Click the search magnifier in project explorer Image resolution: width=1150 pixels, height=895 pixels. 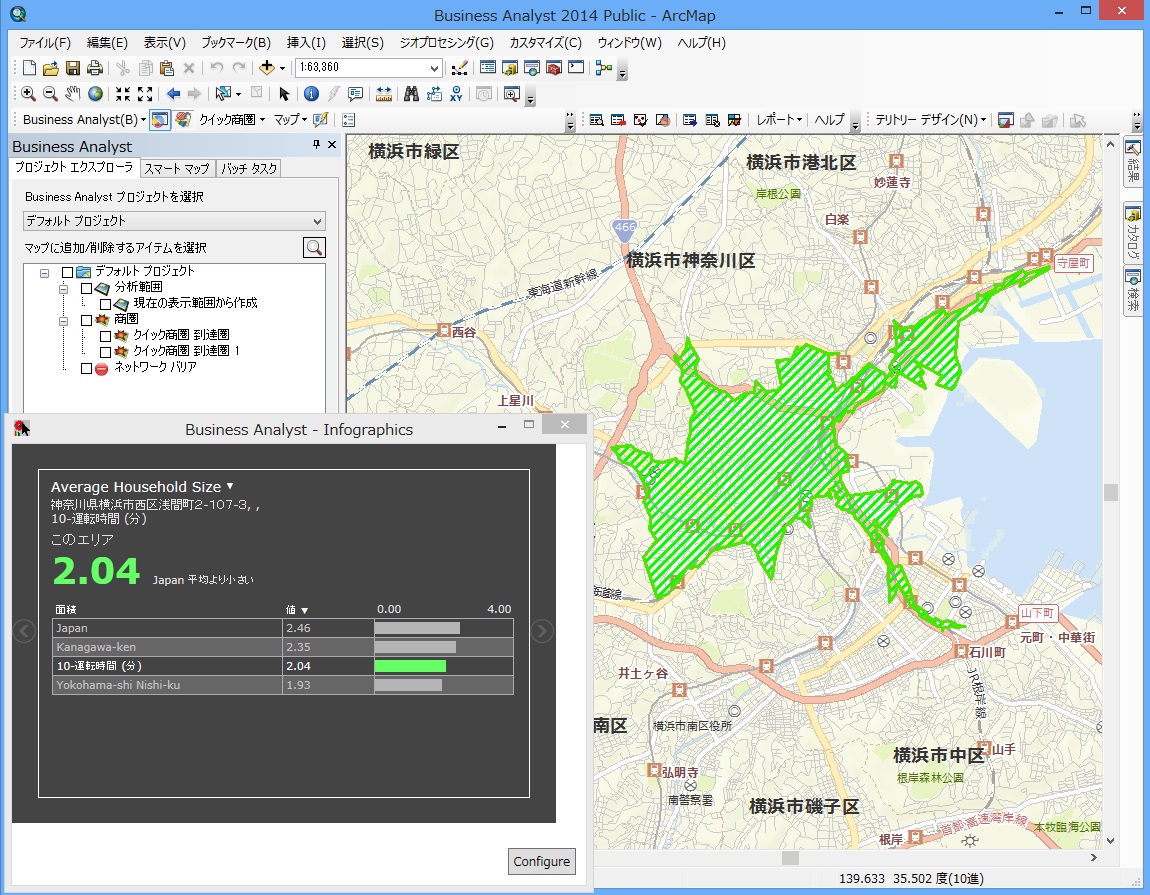[314, 248]
